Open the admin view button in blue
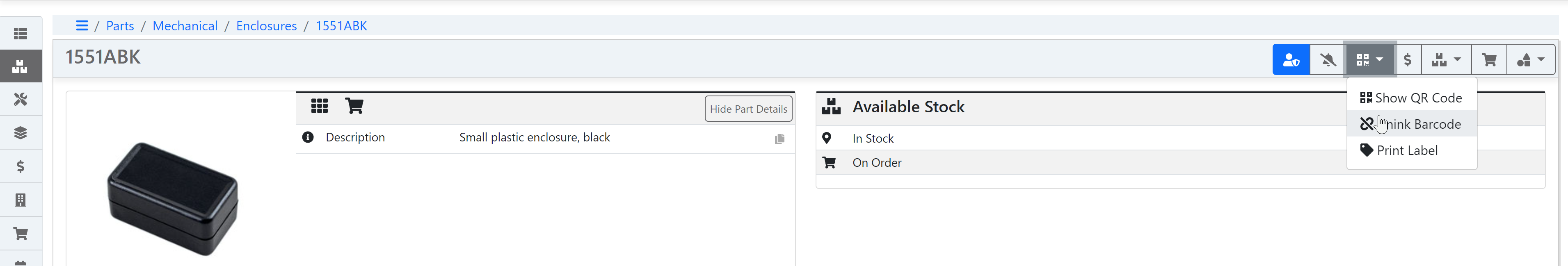 point(1290,60)
